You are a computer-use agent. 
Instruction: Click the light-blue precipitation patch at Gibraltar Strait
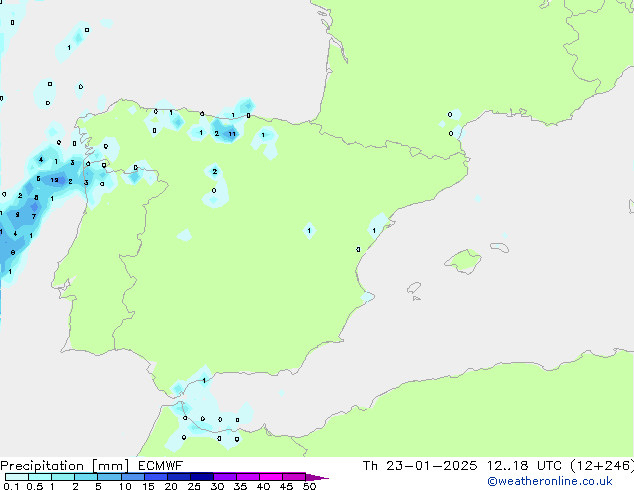click(190, 385)
